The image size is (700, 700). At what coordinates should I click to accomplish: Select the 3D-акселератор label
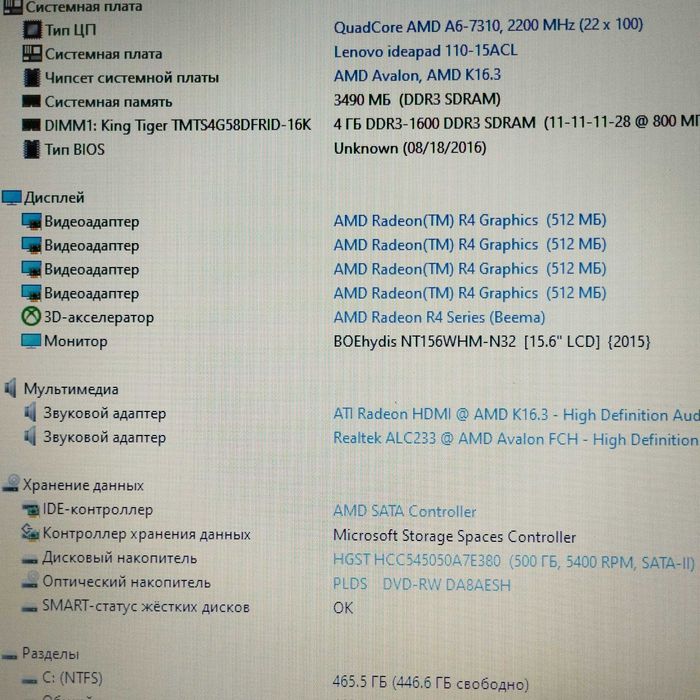click(x=99, y=317)
